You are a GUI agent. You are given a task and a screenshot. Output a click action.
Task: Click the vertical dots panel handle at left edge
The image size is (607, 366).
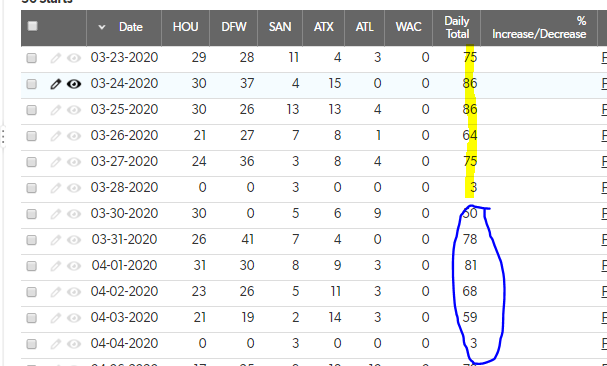pyautogui.click(x=3, y=136)
